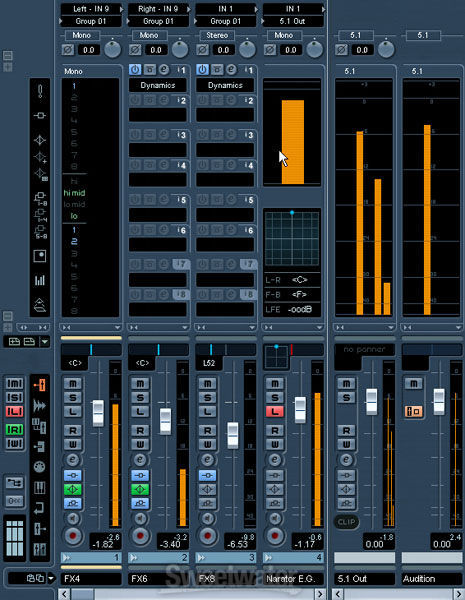Click 'Stereo' config label on FX8 strip
The image size is (465, 600).
tap(217, 35)
